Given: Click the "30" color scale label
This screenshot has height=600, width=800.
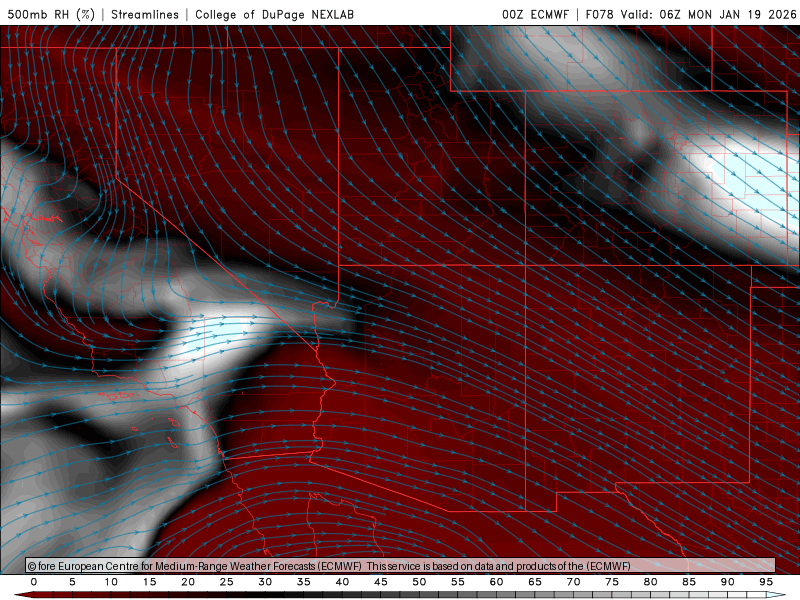Looking at the screenshot, I should click(x=265, y=582).
